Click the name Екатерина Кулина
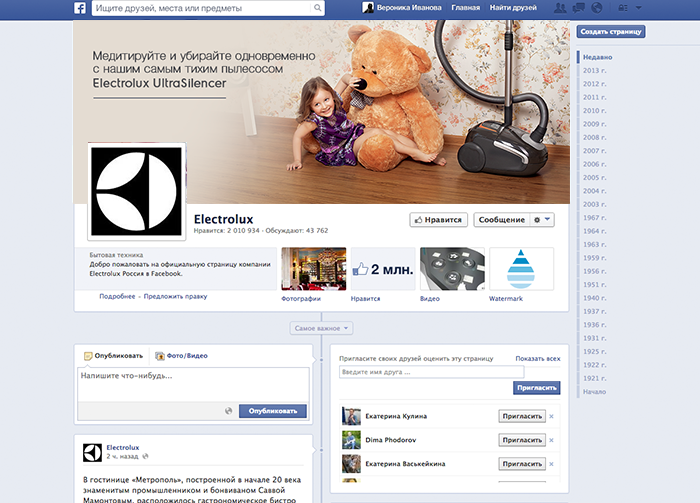Image resolution: width=700 pixels, height=503 pixels. [x=396, y=416]
